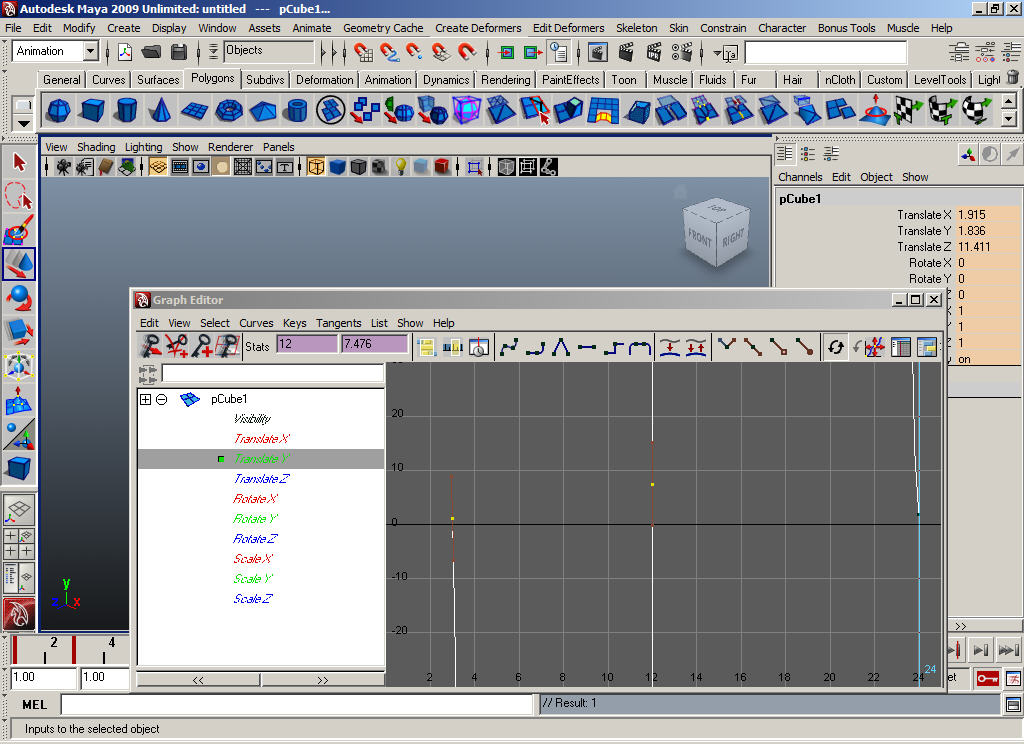Image resolution: width=1024 pixels, height=744 pixels.
Task: Click the Move Nearest Picked Key tool
Action: [x=151, y=346]
